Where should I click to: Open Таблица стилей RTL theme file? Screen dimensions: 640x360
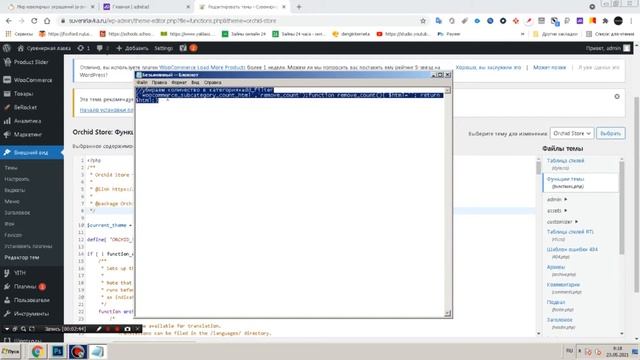[570, 232]
